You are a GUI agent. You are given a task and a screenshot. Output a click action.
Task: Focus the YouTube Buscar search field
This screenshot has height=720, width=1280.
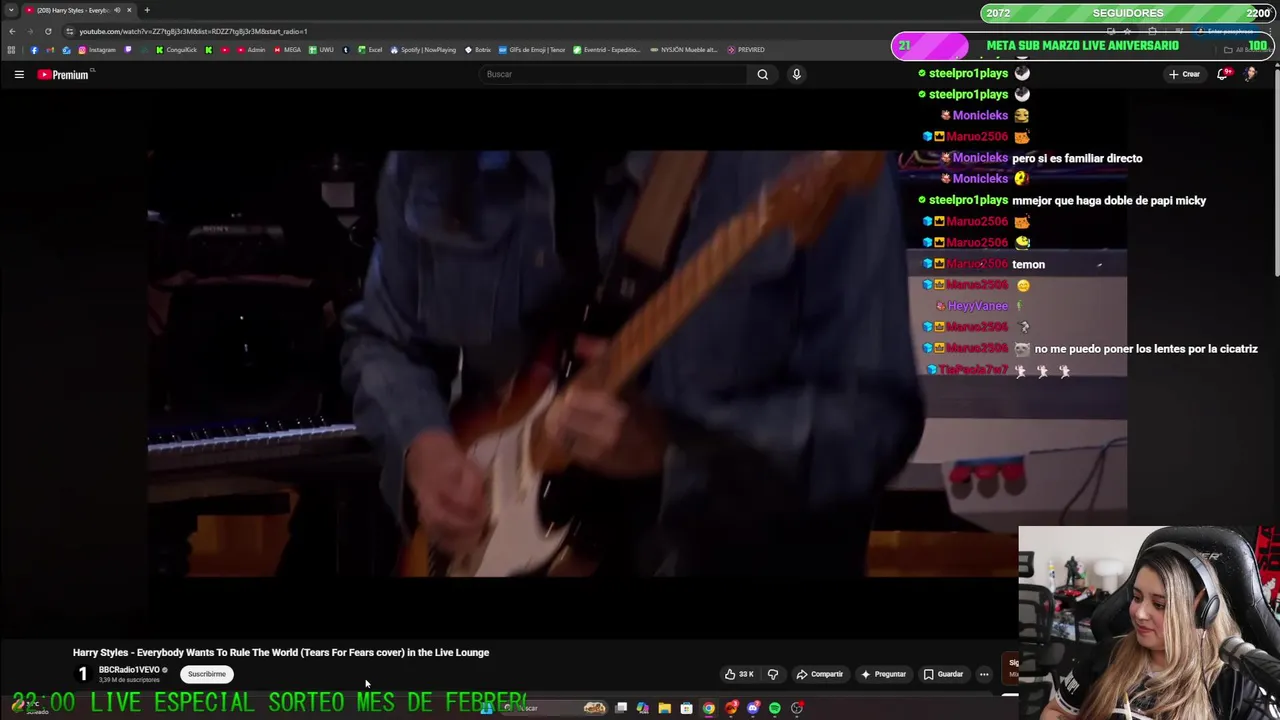tap(612, 74)
